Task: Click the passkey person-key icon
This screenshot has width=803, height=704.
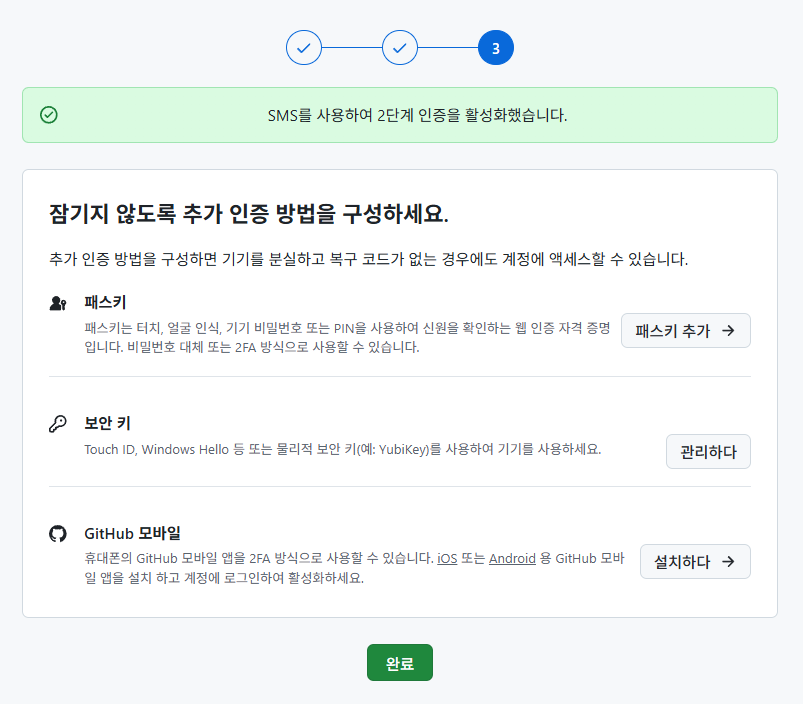Action: point(58,303)
